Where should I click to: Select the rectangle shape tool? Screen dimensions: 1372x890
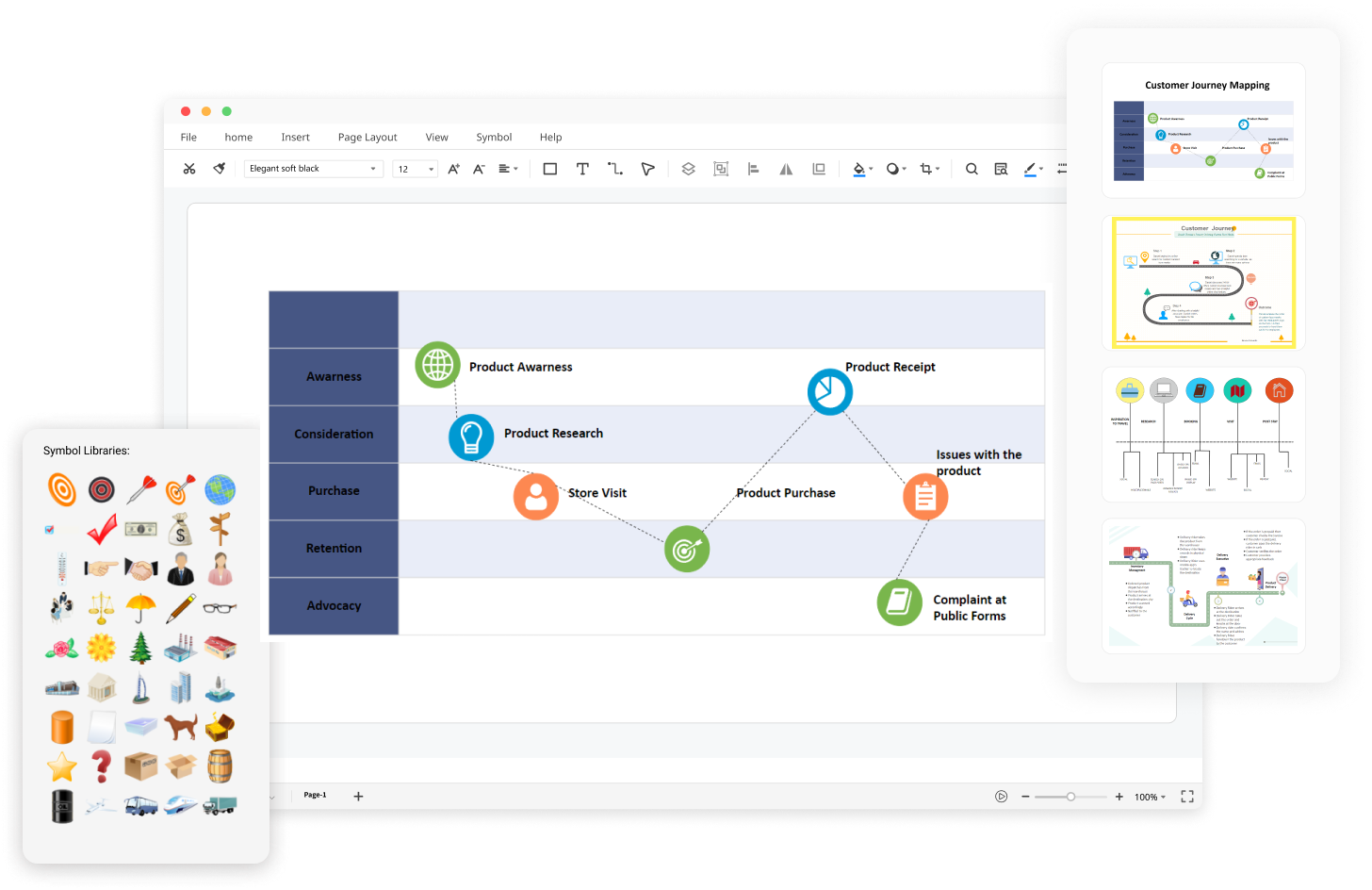pos(550,169)
